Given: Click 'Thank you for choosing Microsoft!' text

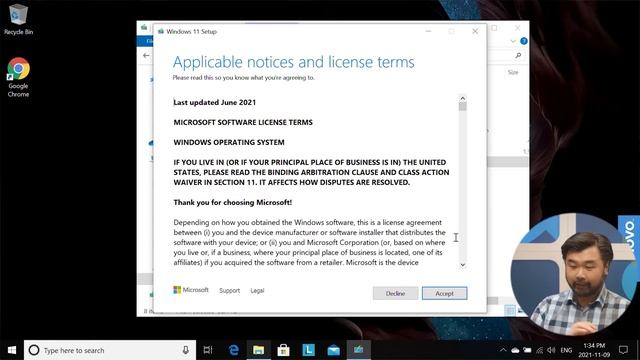Looking at the screenshot, I should [233, 202].
